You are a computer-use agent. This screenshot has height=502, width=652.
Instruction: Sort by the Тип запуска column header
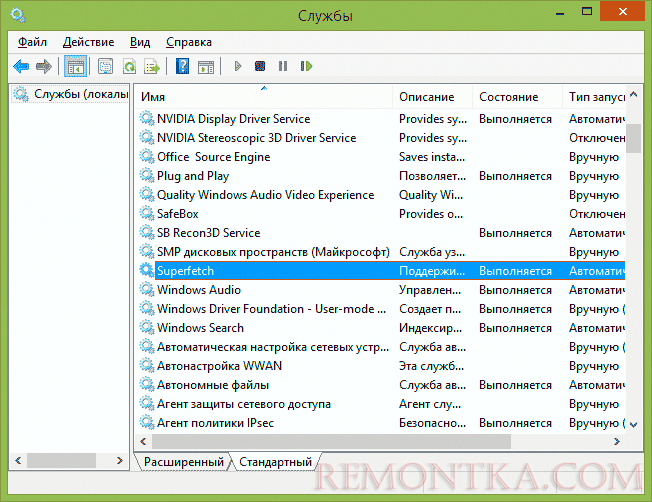594,96
